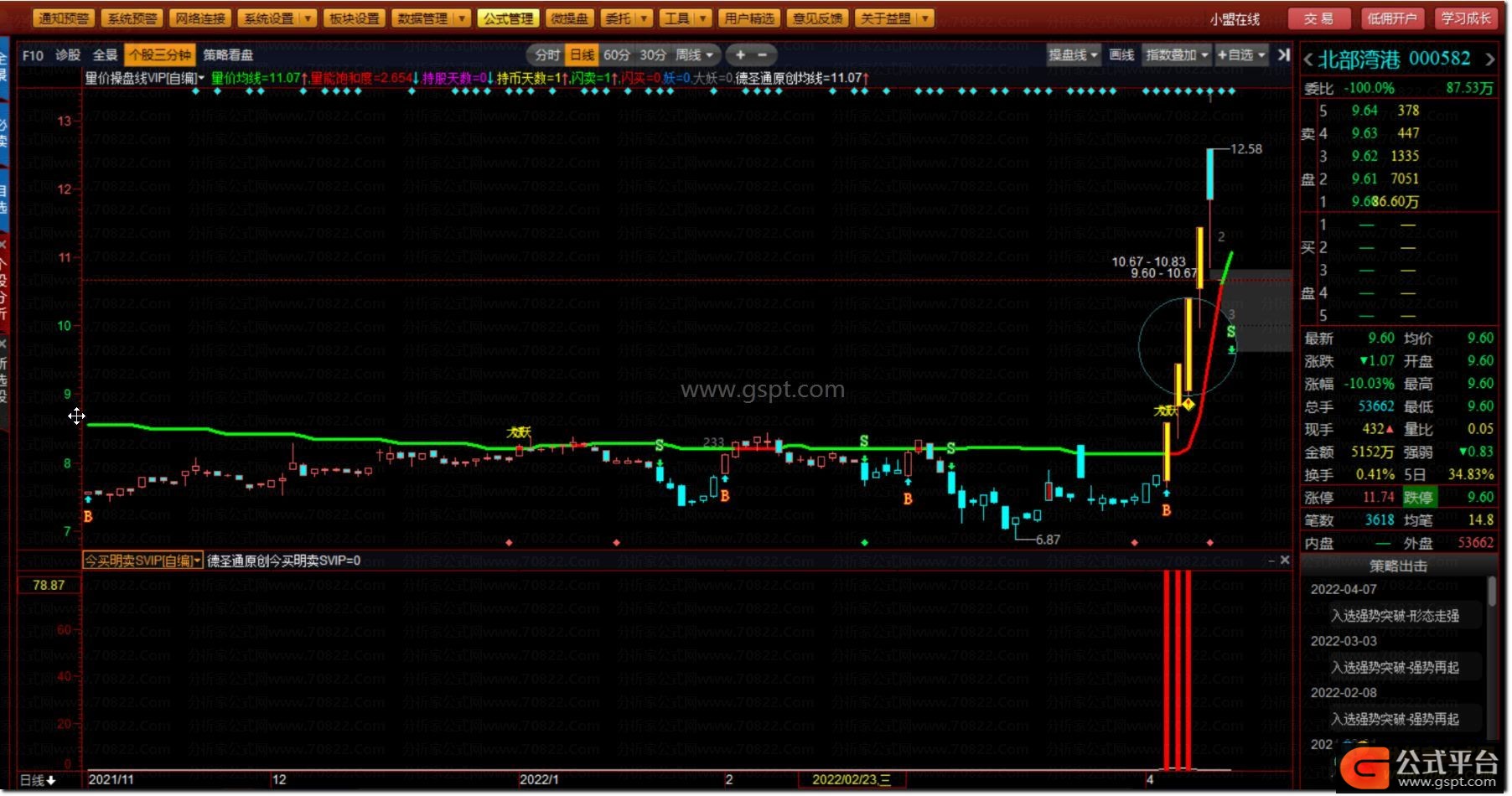Open 2022-03-03 入选强势突破-强势再起 entry

1395,668
